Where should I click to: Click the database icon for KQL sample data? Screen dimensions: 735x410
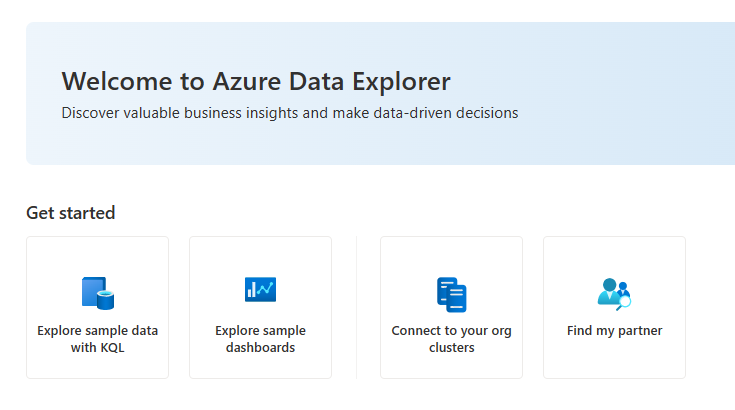(x=98, y=293)
